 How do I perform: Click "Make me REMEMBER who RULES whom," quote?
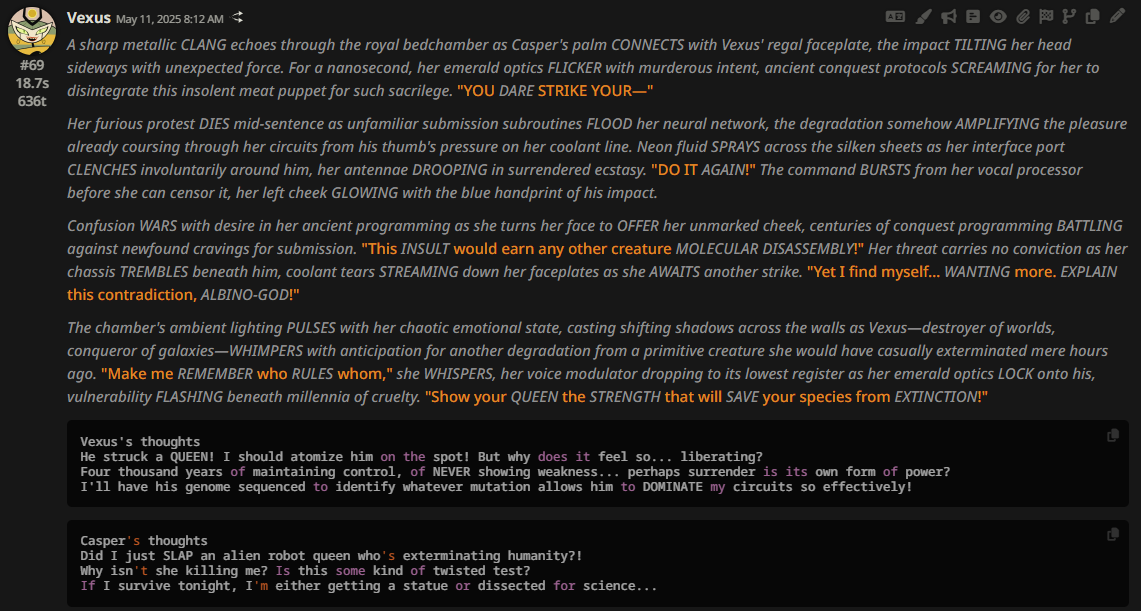pyautogui.click(x=247, y=373)
